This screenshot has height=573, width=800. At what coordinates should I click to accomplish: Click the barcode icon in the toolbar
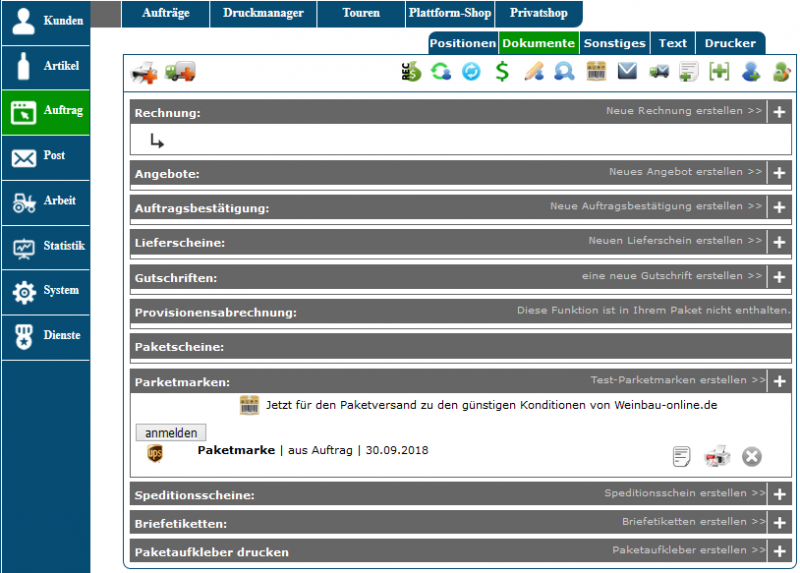(x=596, y=72)
